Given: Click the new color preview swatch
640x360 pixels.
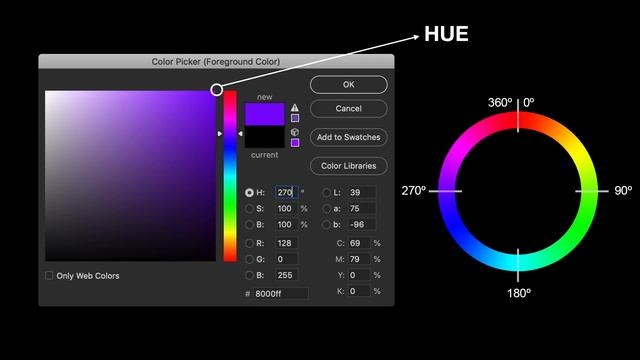Looking at the screenshot, I should click(x=264, y=114).
